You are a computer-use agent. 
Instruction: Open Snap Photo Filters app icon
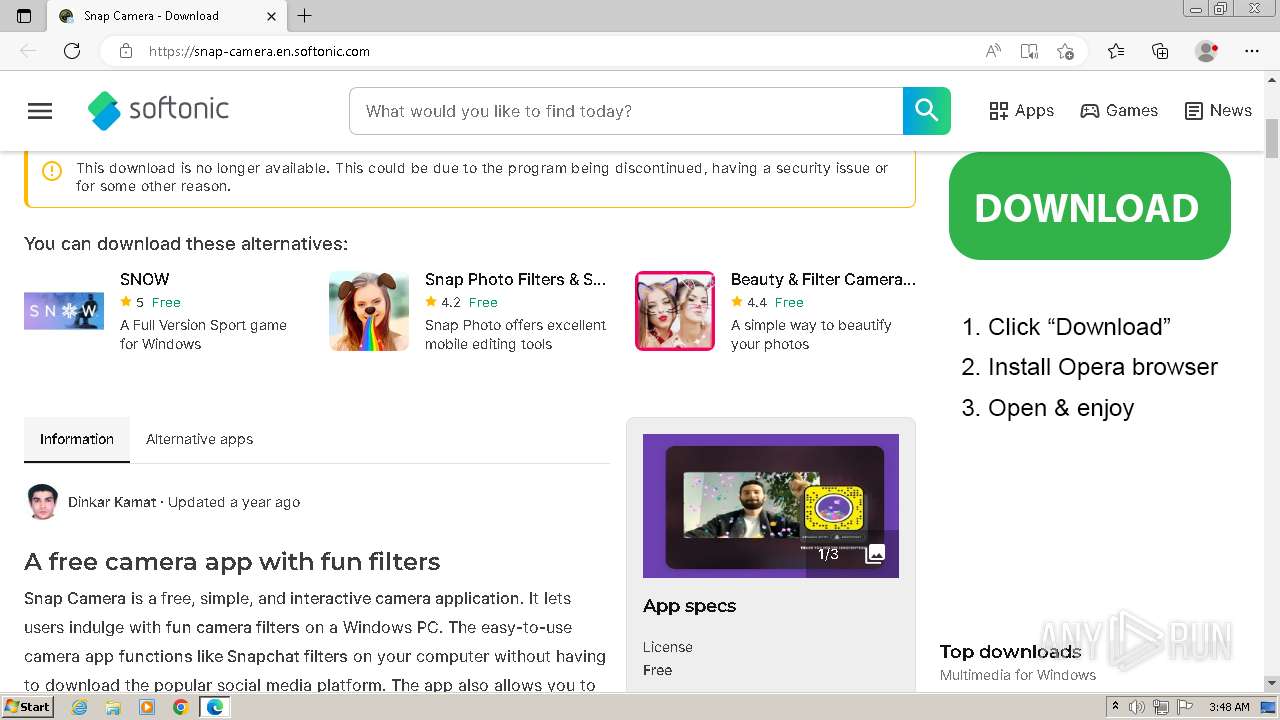369,311
